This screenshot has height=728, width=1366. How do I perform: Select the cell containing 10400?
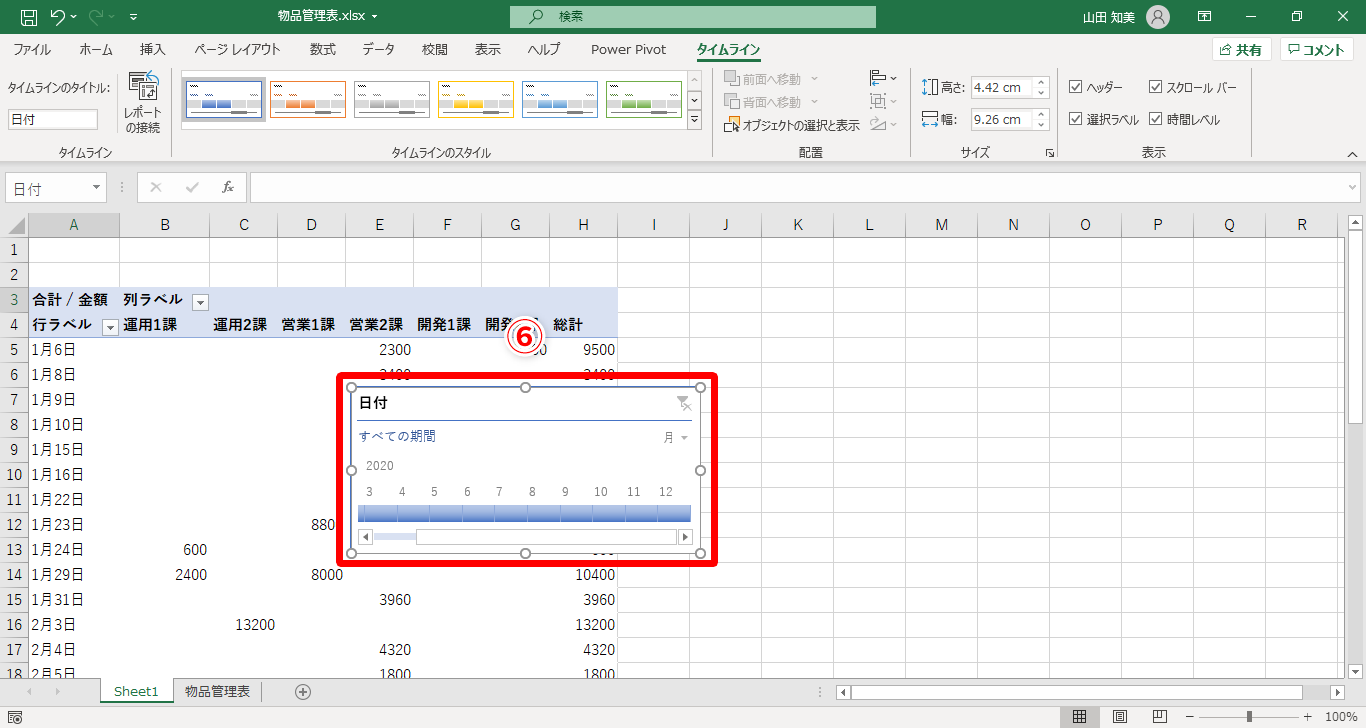(583, 575)
